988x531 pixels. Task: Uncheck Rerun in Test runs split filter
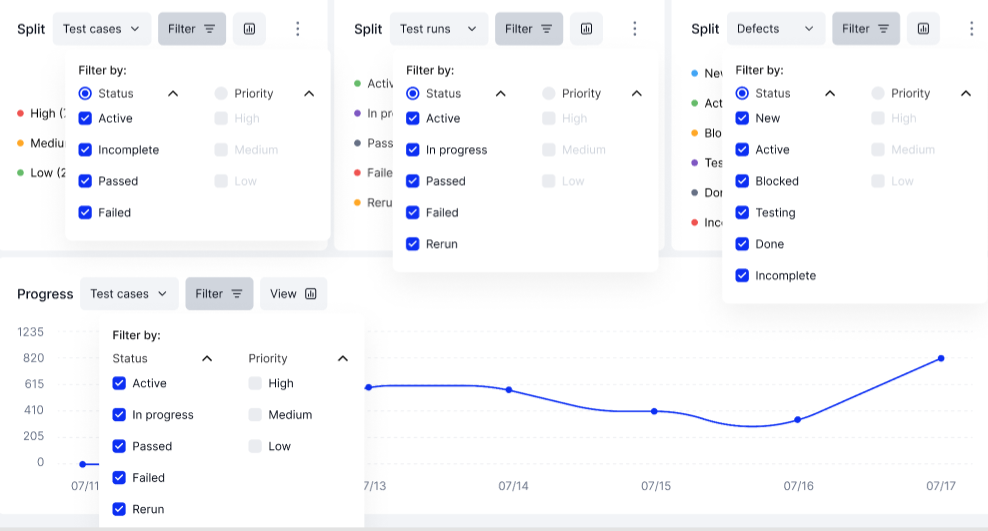tap(413, 244)
